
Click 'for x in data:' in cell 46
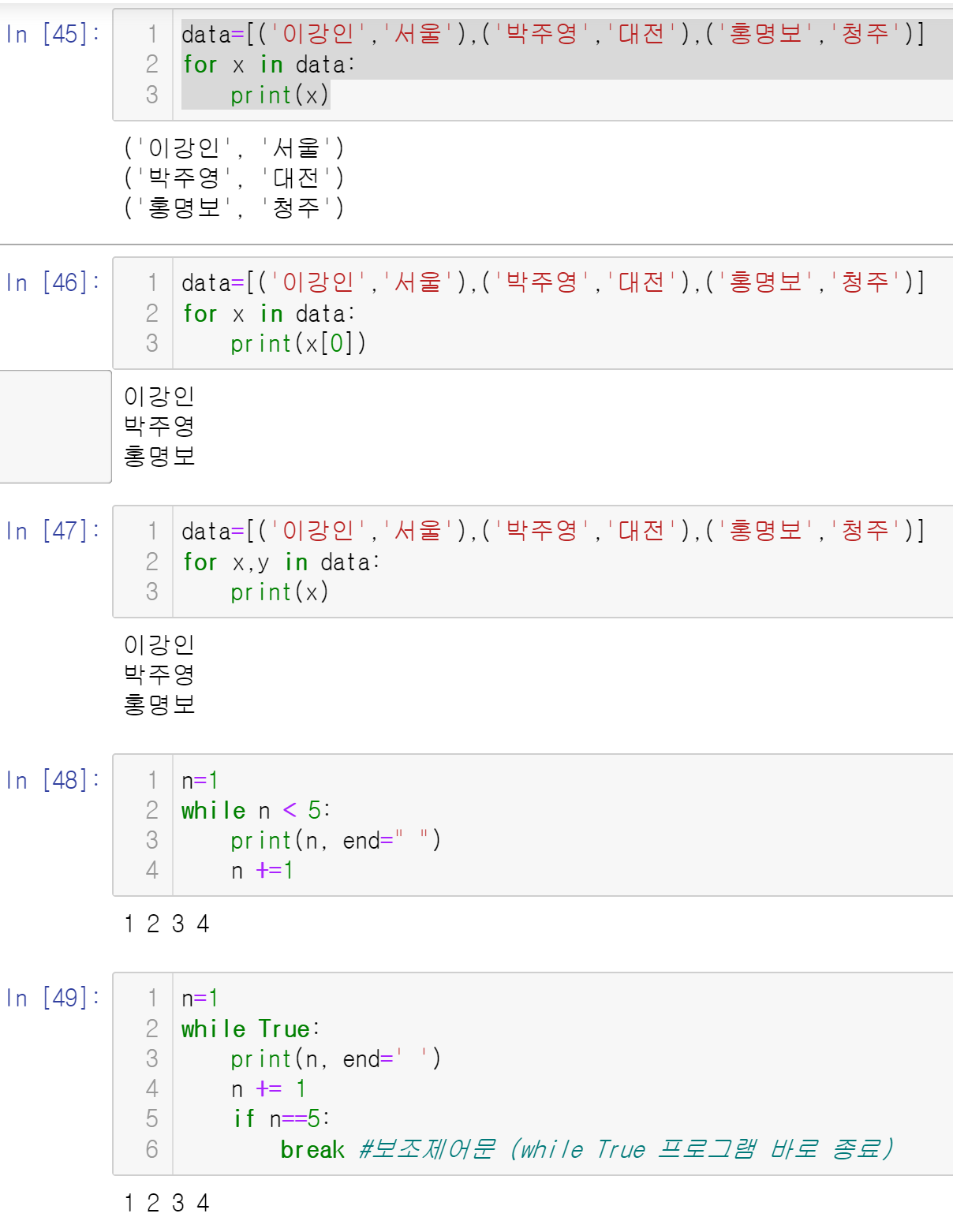pos(269,314)
